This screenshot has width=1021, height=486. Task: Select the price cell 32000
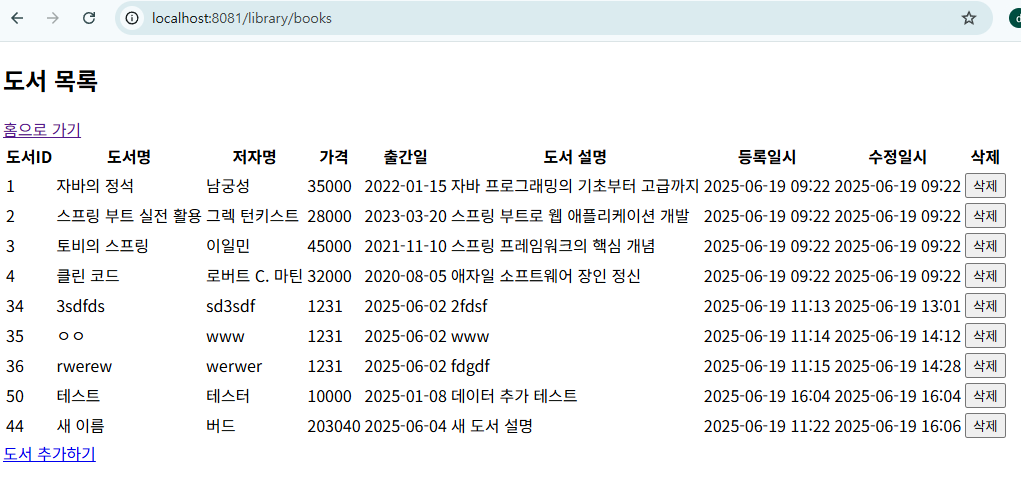click(329, 276)
